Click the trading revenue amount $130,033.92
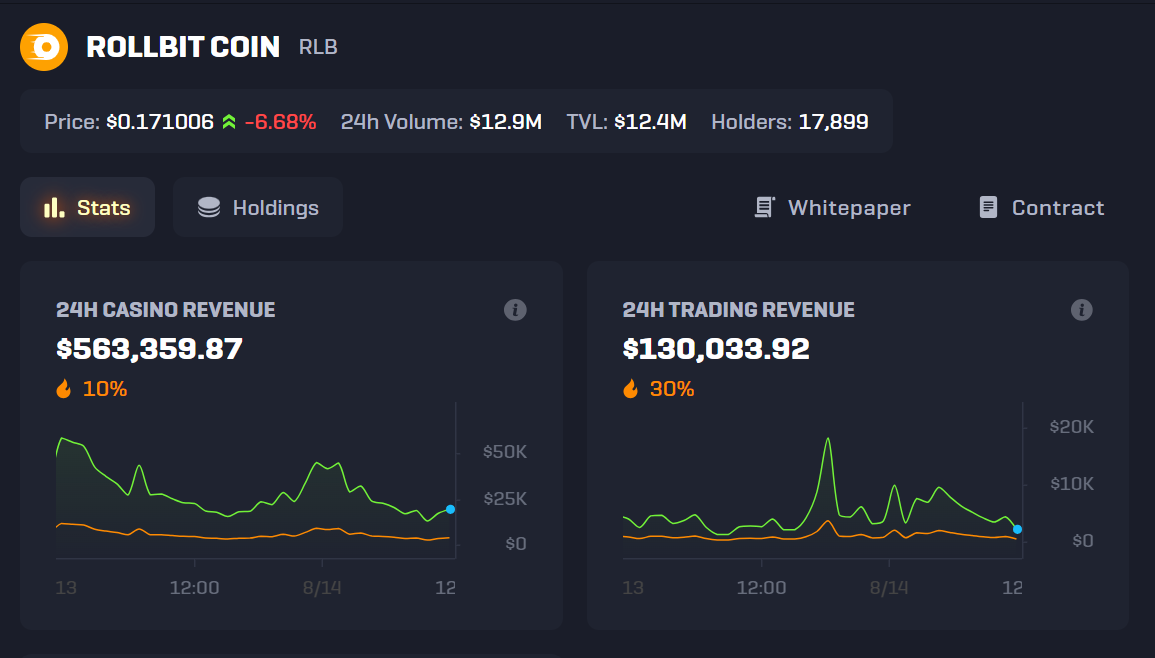This screenshot has width=1155, height=658. [716, 349]
